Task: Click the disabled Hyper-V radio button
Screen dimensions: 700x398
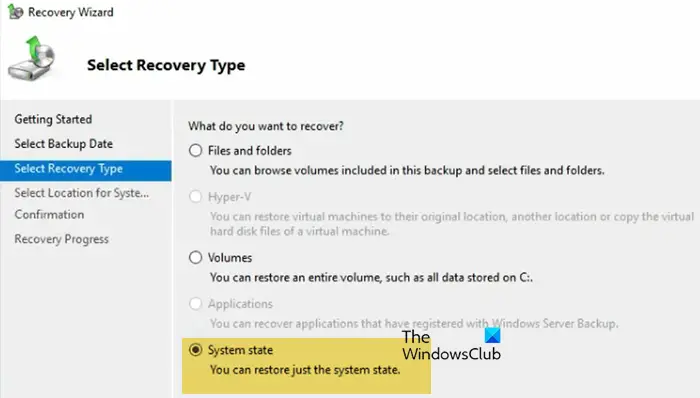Action: tap(196, 197)
